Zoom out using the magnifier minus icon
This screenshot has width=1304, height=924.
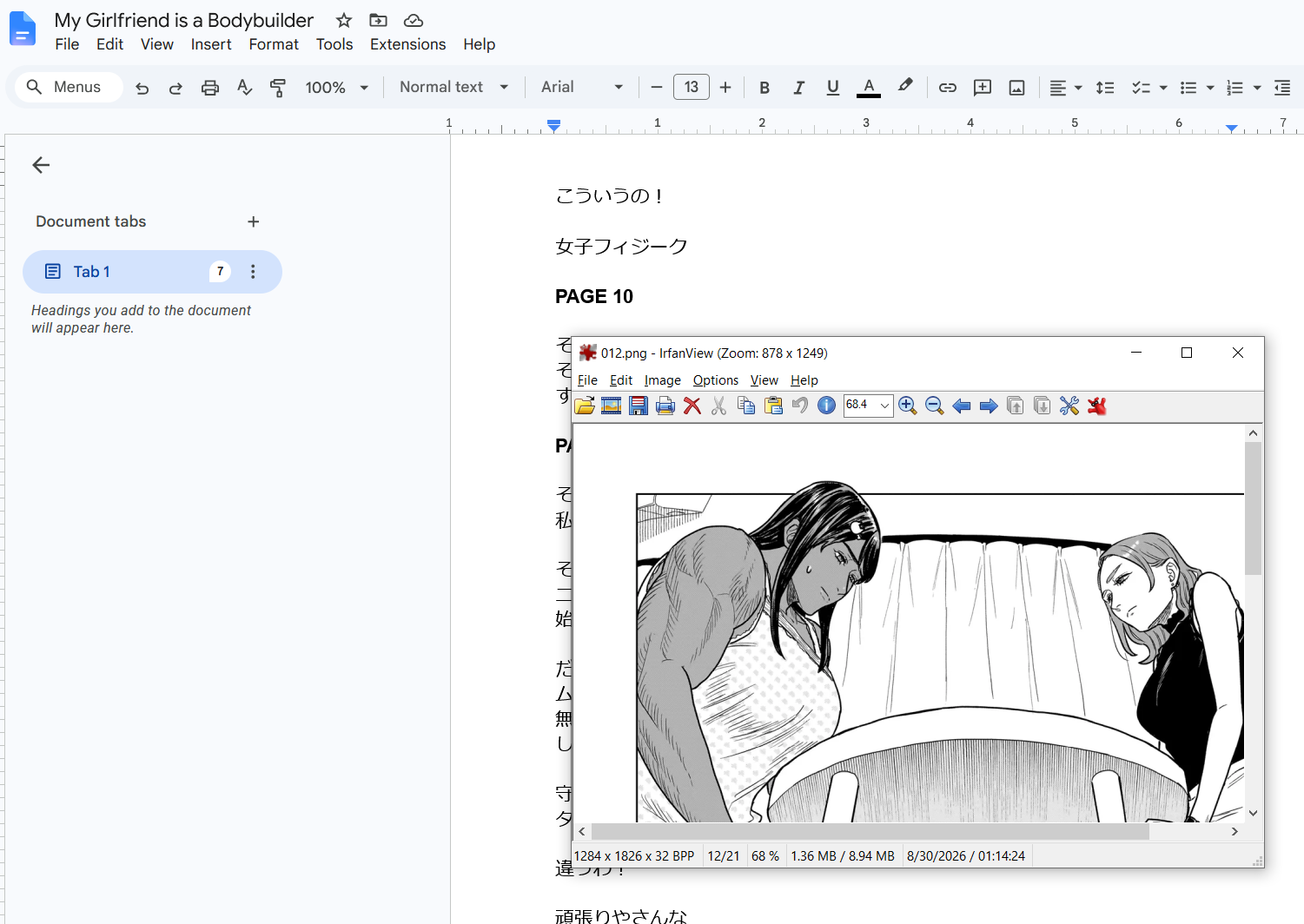[935, 406]
